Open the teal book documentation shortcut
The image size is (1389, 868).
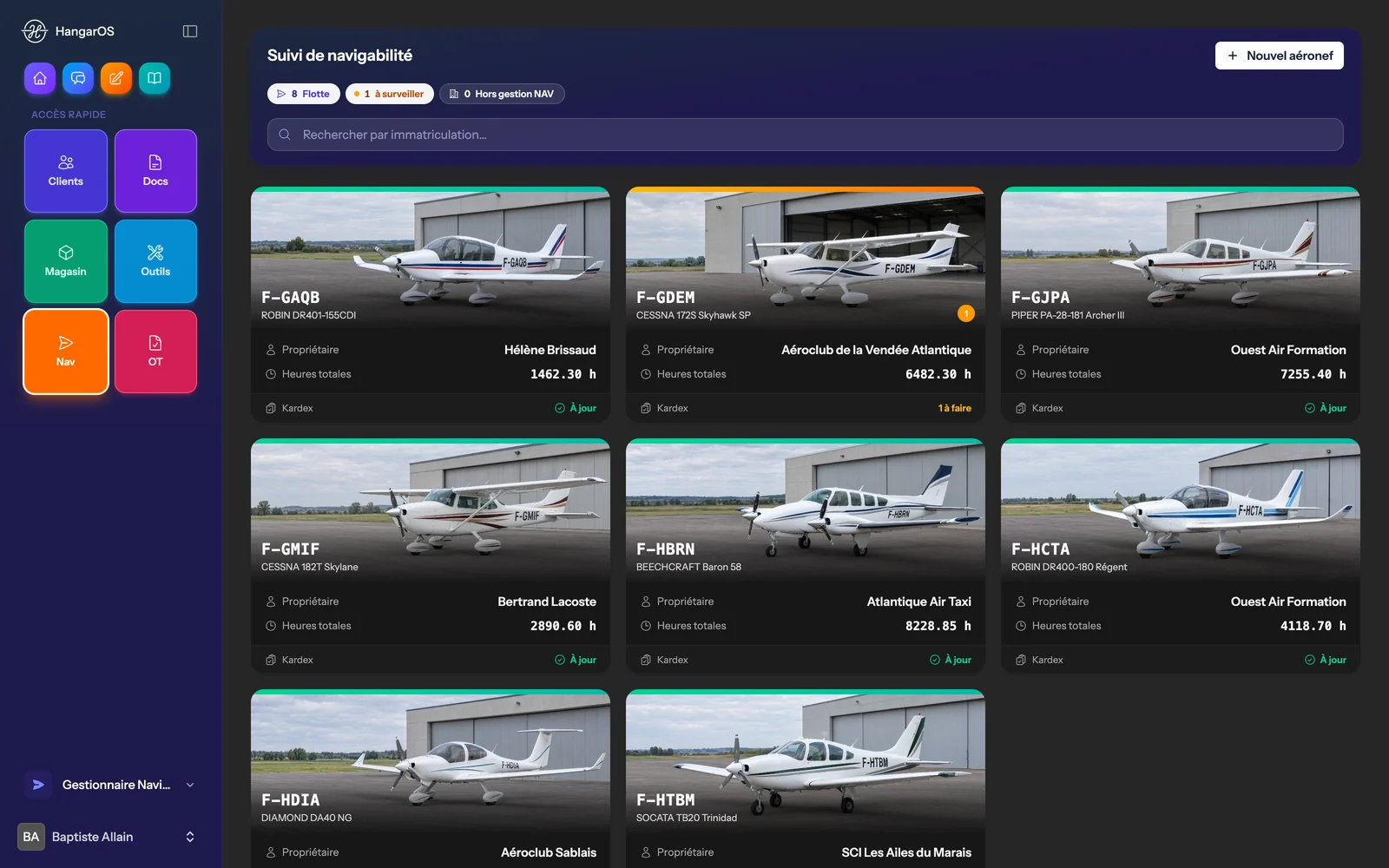[x=155, y=78]
